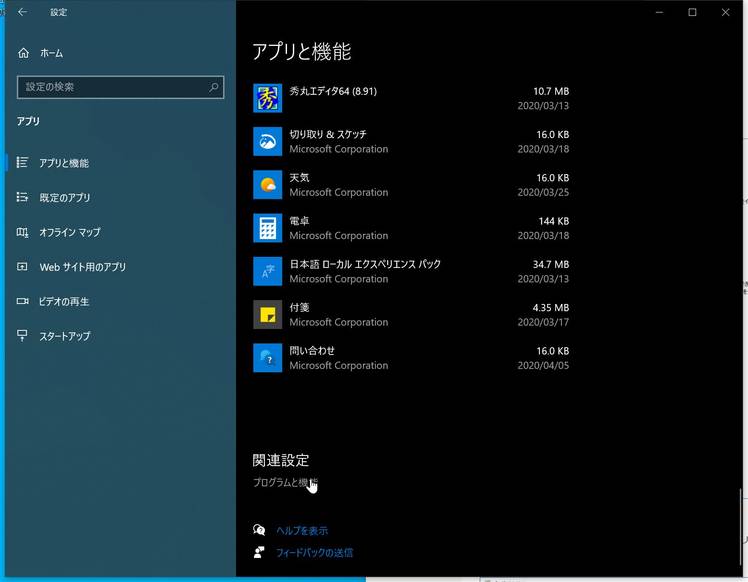Image resolution: width=748 pixels, height=582 pixels.
Task: Select 秀丸エディタ64 (8.91) app name
Action: [x=333, y=91]
